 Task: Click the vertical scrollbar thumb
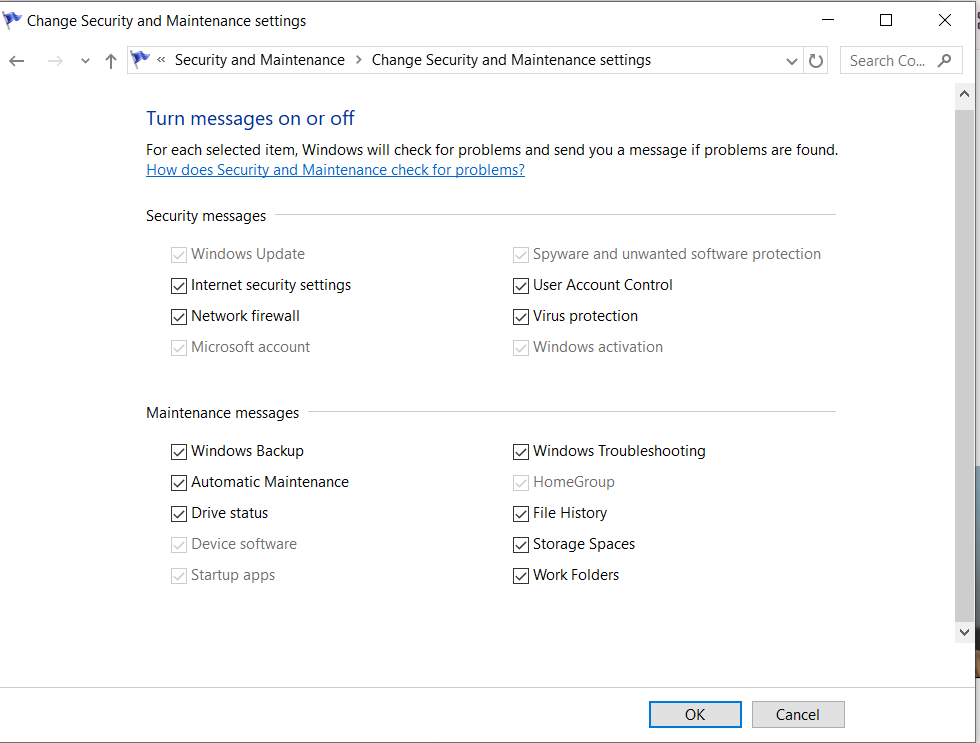pos(964,366)
